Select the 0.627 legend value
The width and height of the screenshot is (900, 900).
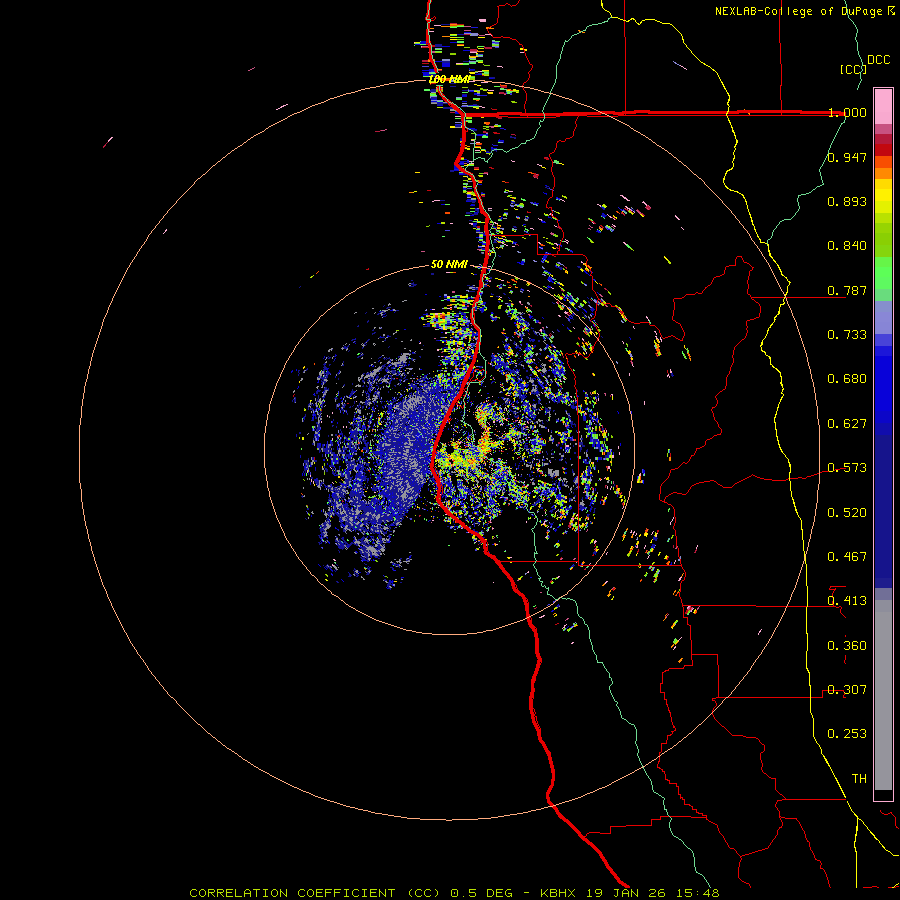pos(847,424)
